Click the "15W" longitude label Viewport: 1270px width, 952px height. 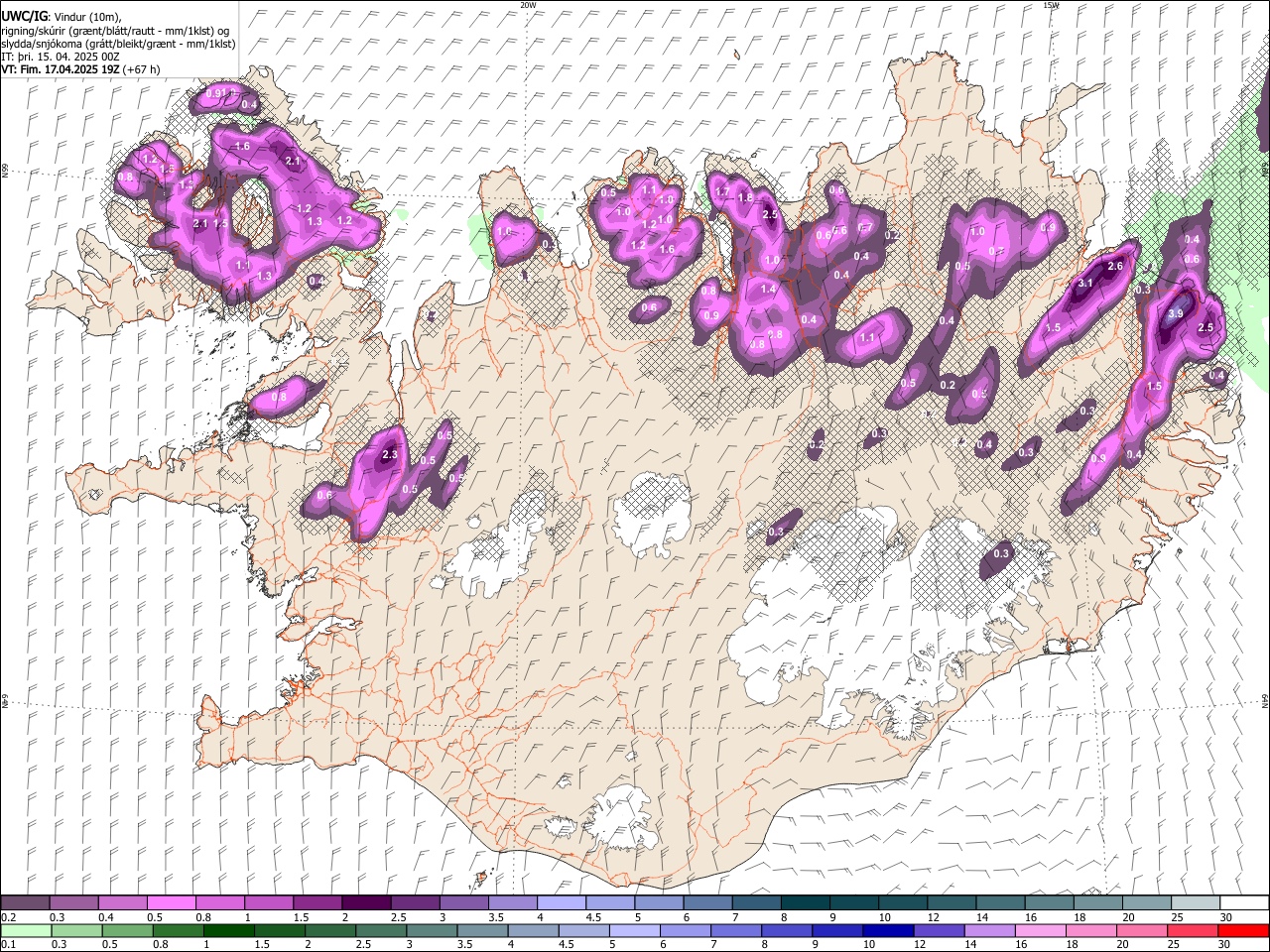(1051, 5)
